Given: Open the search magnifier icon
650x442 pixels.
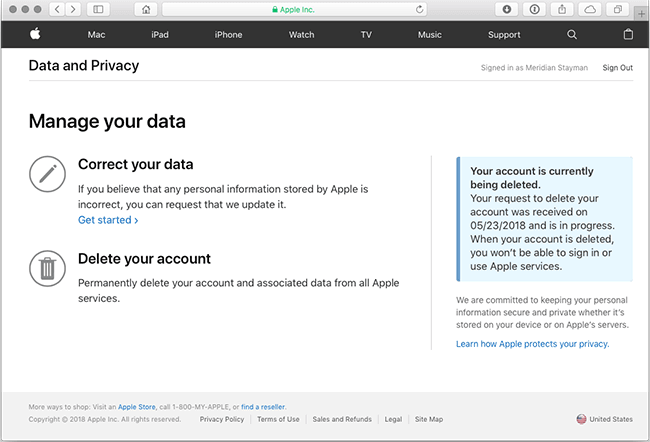Looking at the screenshot, I should click(572, 34).
